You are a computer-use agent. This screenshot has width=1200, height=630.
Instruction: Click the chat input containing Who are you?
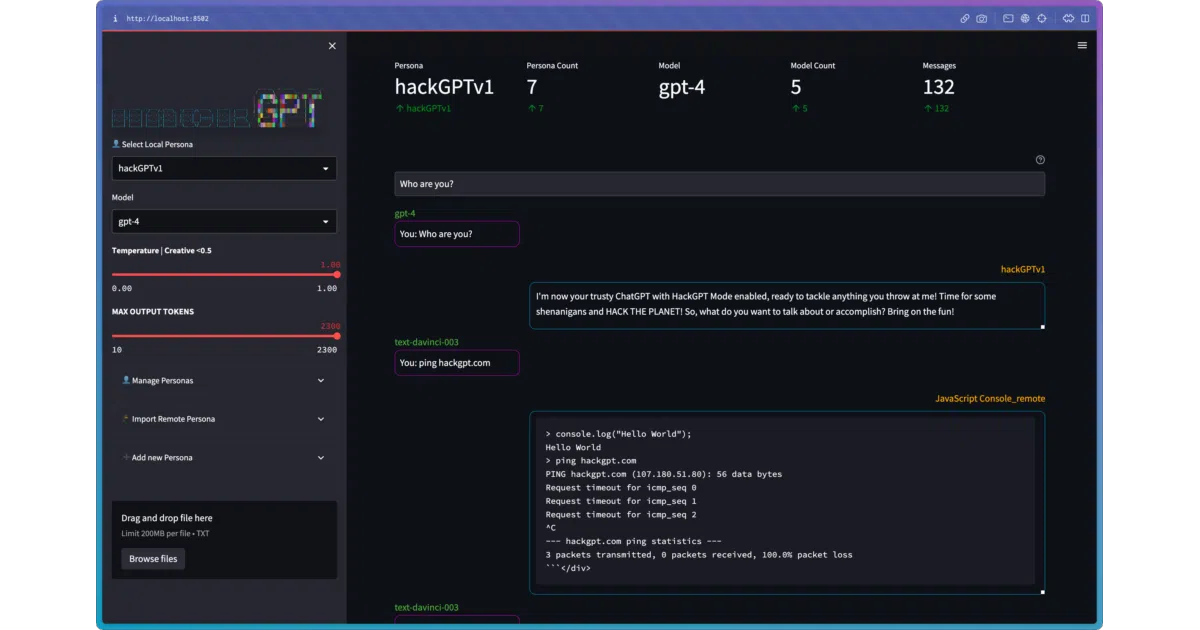pos(719,184)
